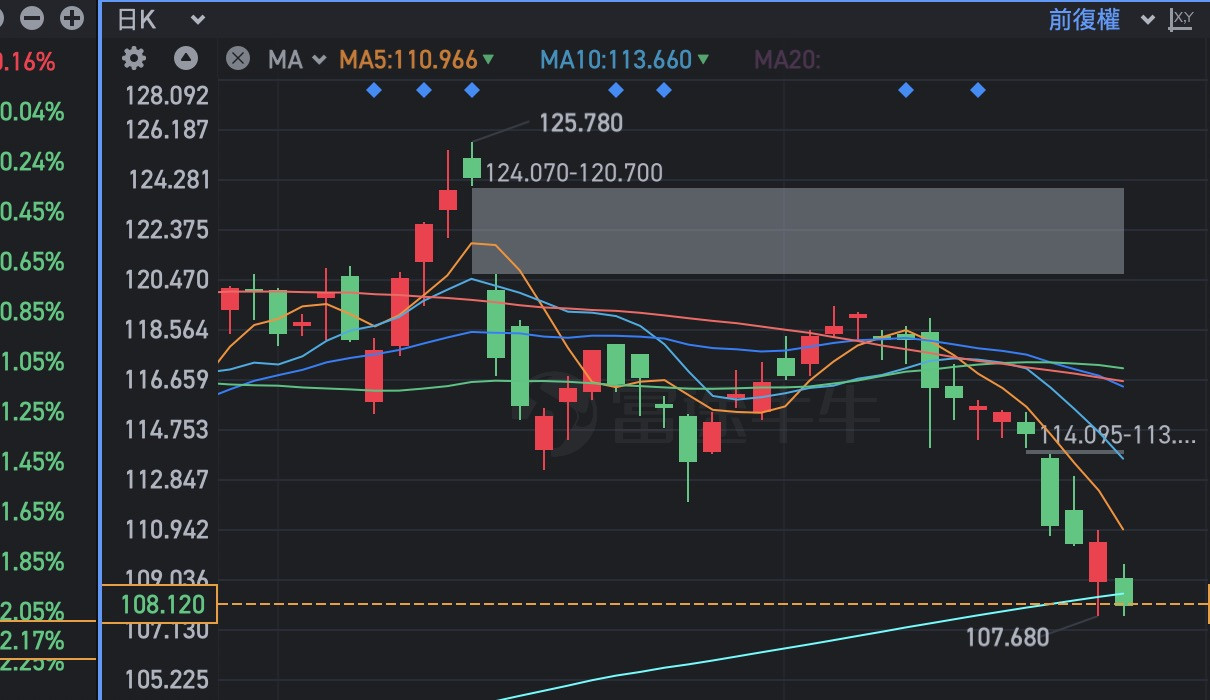Image resolution: width=1210 pixels, height=700 pixels.
Task: Click the zoom in plus icon
Action: [72, 18]
